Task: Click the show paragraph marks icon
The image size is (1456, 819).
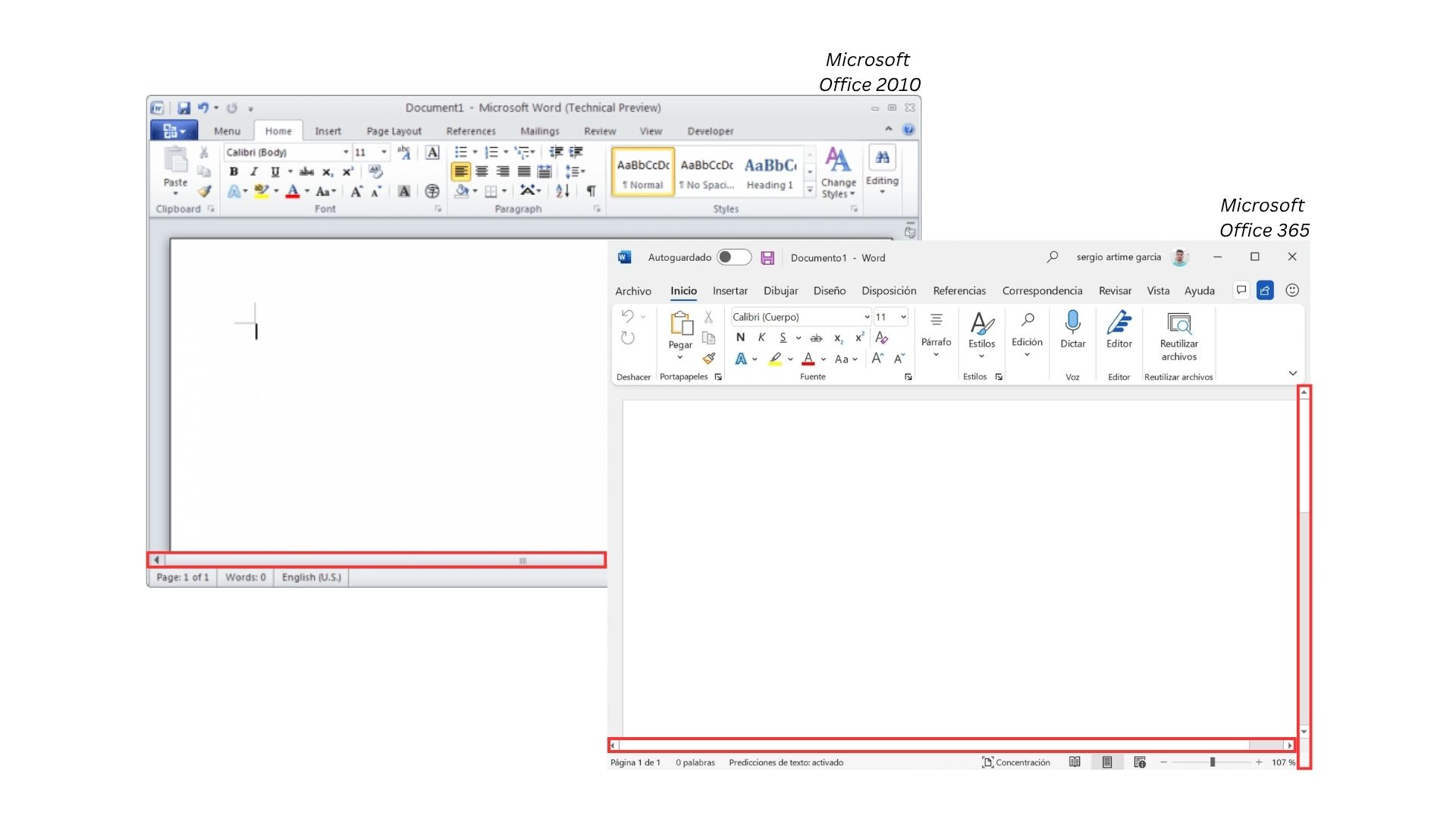Action: click(x=591, y=191)
